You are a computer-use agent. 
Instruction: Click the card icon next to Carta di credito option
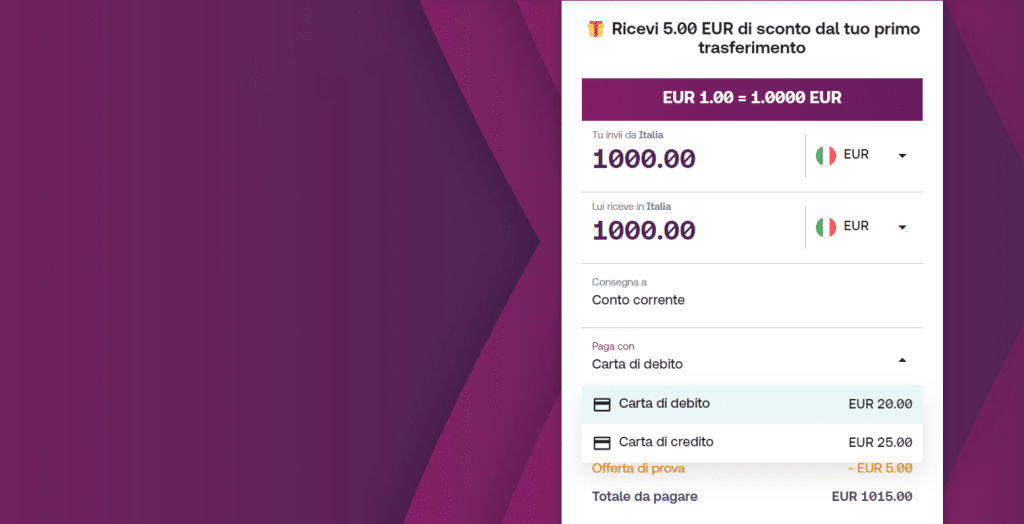(x=602, y=442)
